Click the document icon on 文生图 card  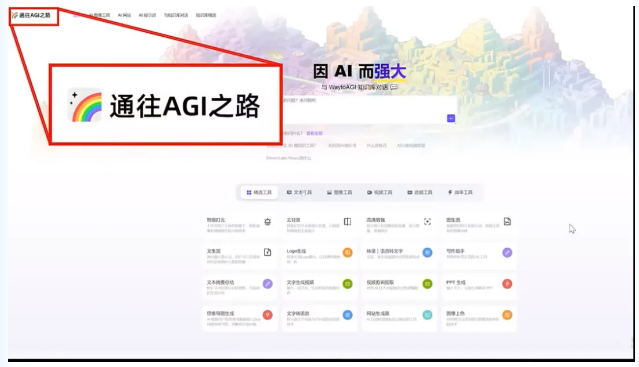(268, 252)
